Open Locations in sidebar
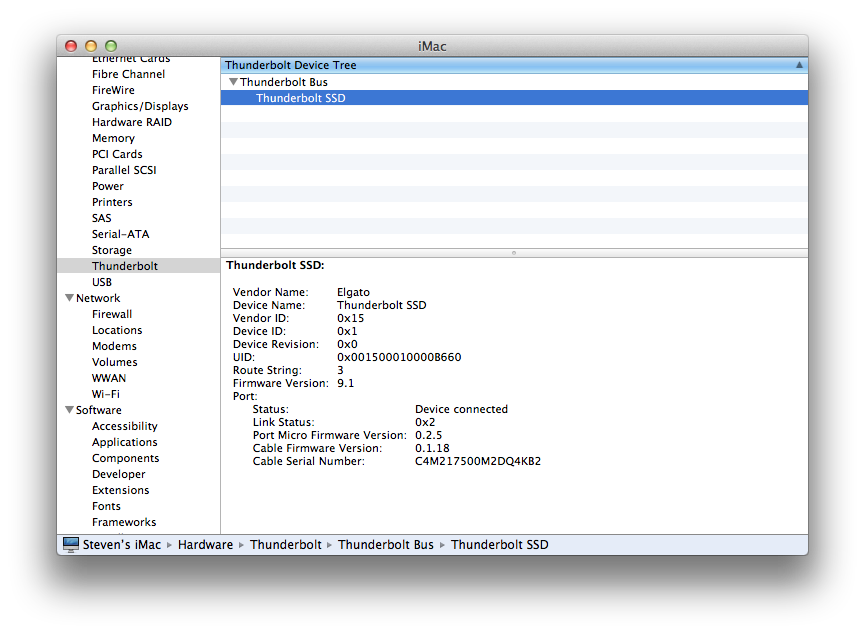The height and width of the screenshot is (634, 865). click(x=117, y=330)
